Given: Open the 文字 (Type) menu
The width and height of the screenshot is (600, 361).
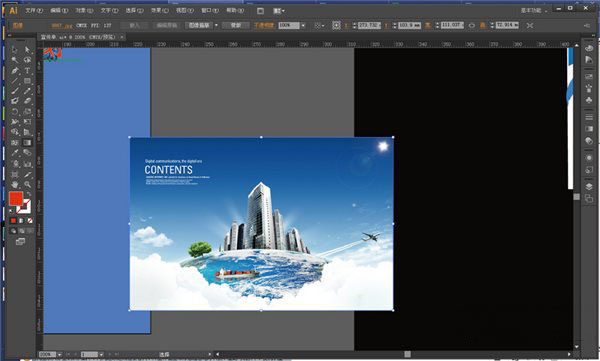Looking at the screenshot, I should [109, 11].
